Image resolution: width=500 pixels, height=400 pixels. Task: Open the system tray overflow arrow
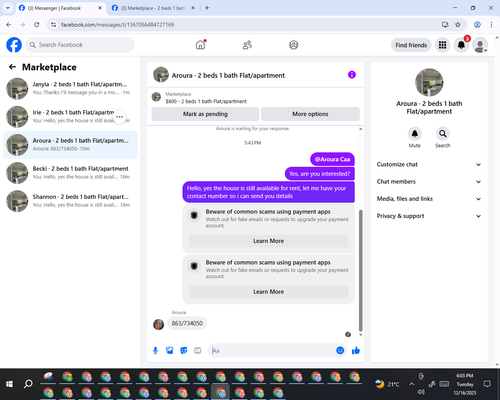(412, 384)
